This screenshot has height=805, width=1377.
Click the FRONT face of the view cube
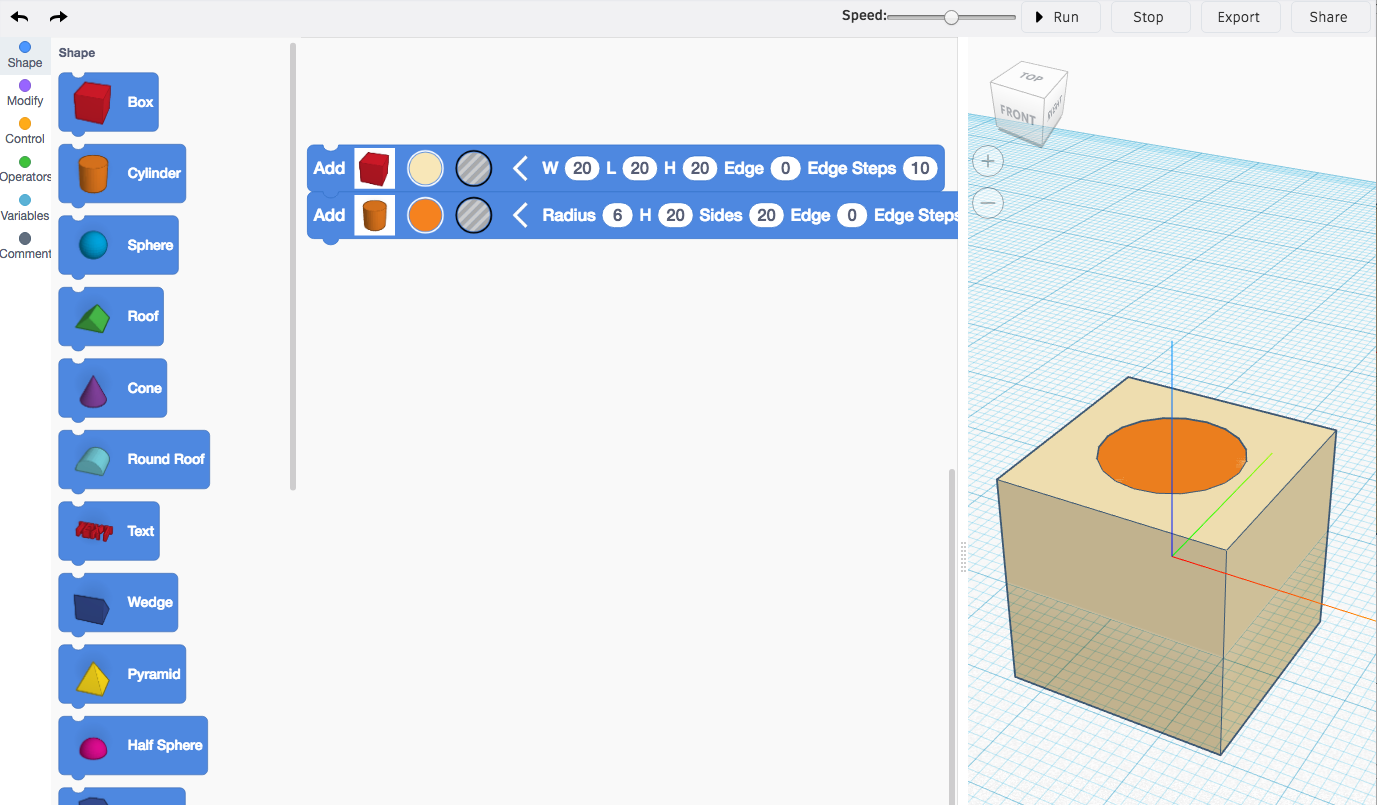[x=1018, y=114]
